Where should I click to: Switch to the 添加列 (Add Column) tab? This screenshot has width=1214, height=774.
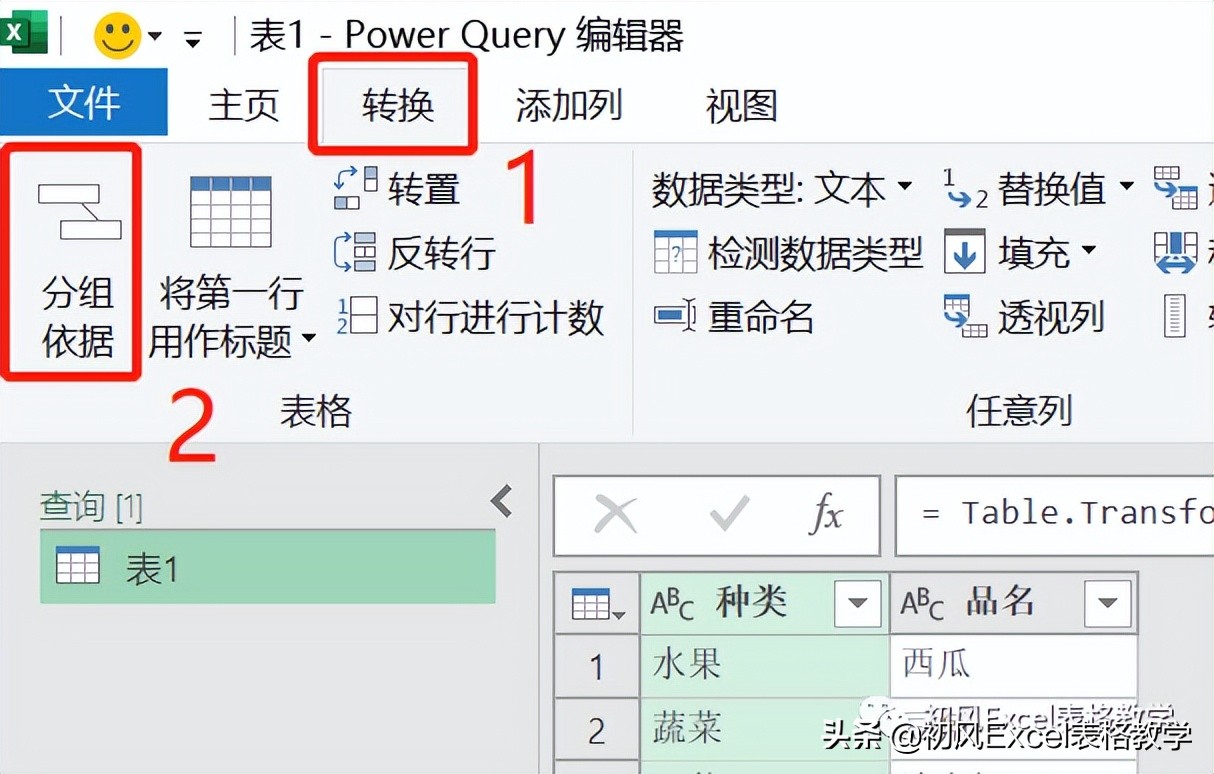(568, 104)
